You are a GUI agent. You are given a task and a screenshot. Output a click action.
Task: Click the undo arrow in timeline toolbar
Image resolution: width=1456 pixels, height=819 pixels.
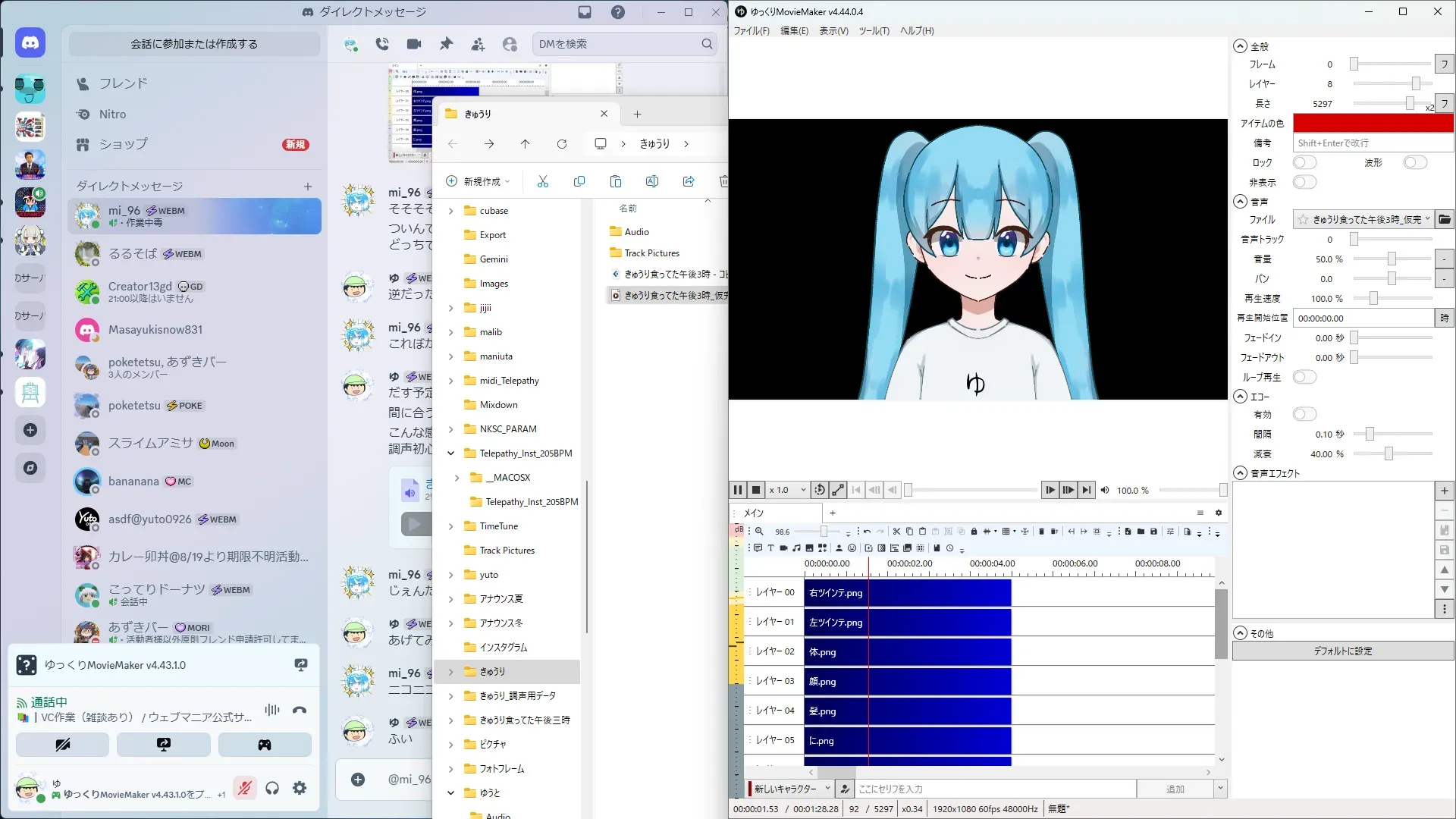[867, 532]
